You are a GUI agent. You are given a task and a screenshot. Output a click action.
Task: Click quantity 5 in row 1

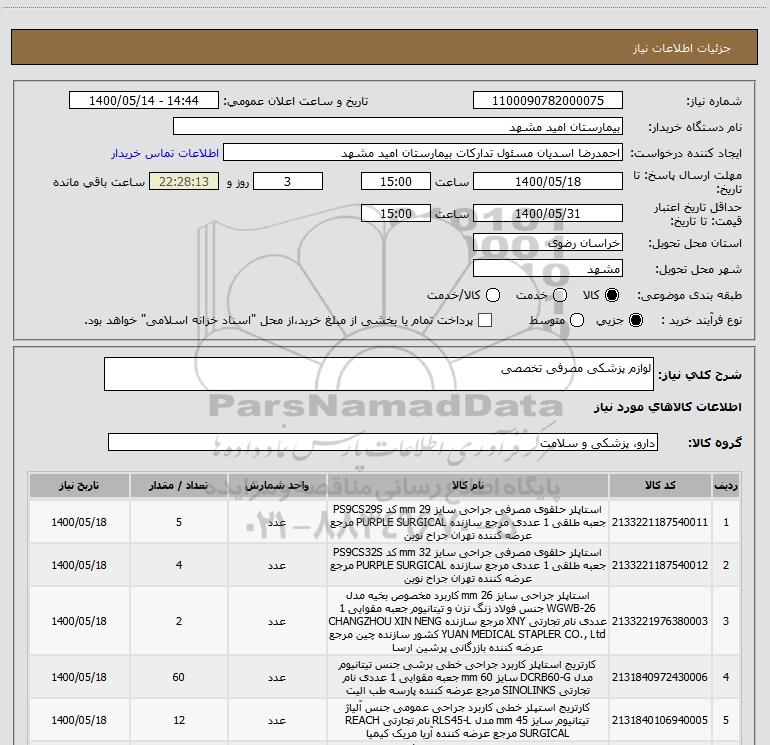click(x=179, y=522)
